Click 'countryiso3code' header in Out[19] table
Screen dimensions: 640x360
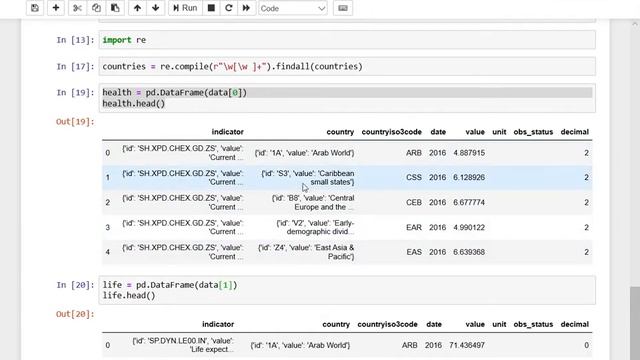click(x=391, y=132)
